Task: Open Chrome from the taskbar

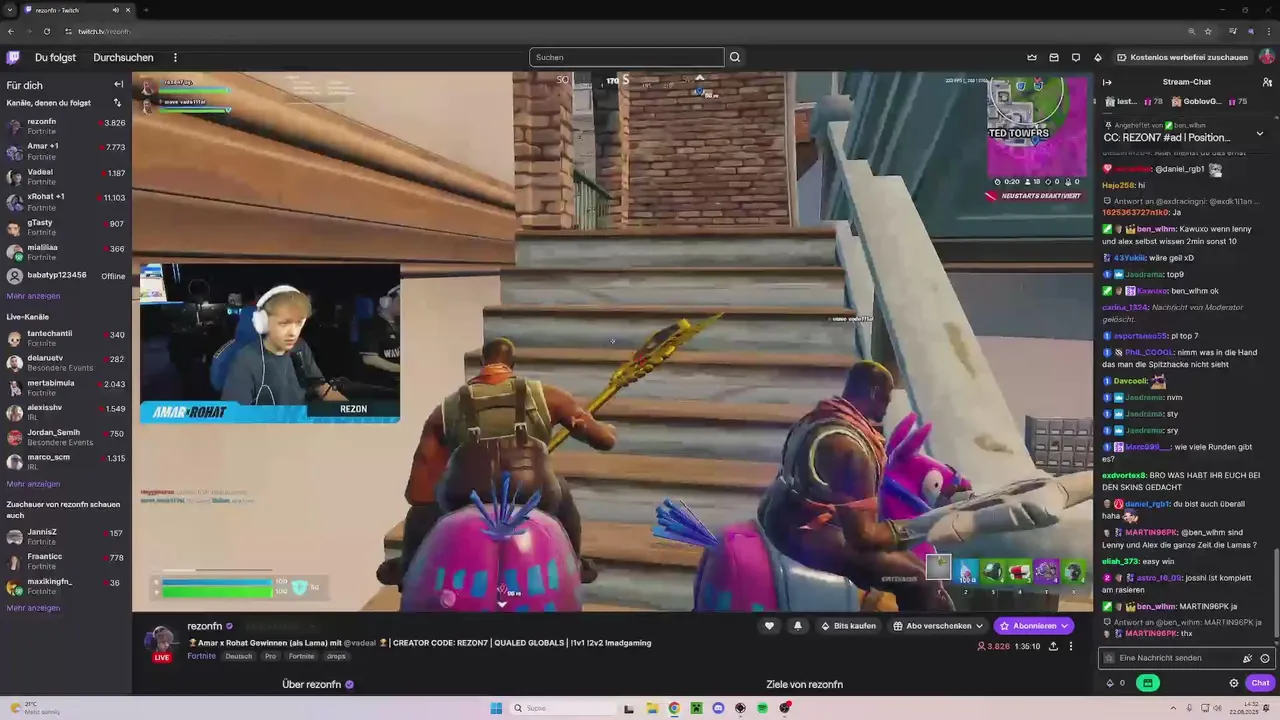Action: pos(674,708)
